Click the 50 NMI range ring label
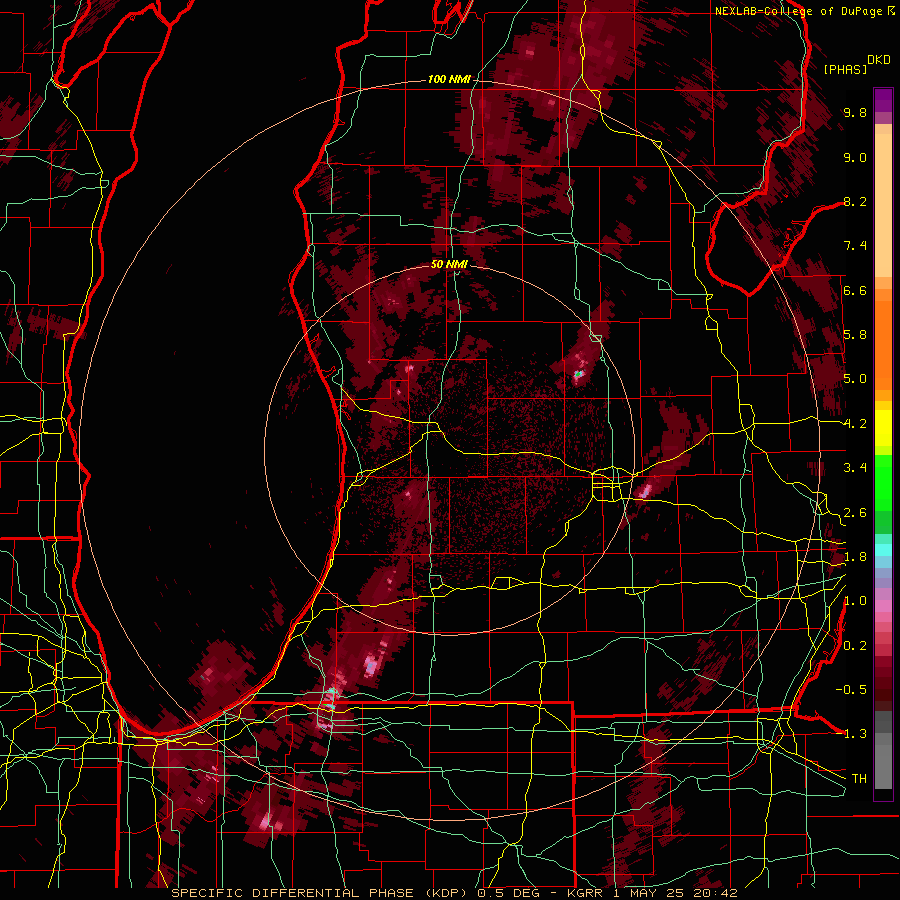This screenshot has height=900, width=900. [x=449, y=264]
